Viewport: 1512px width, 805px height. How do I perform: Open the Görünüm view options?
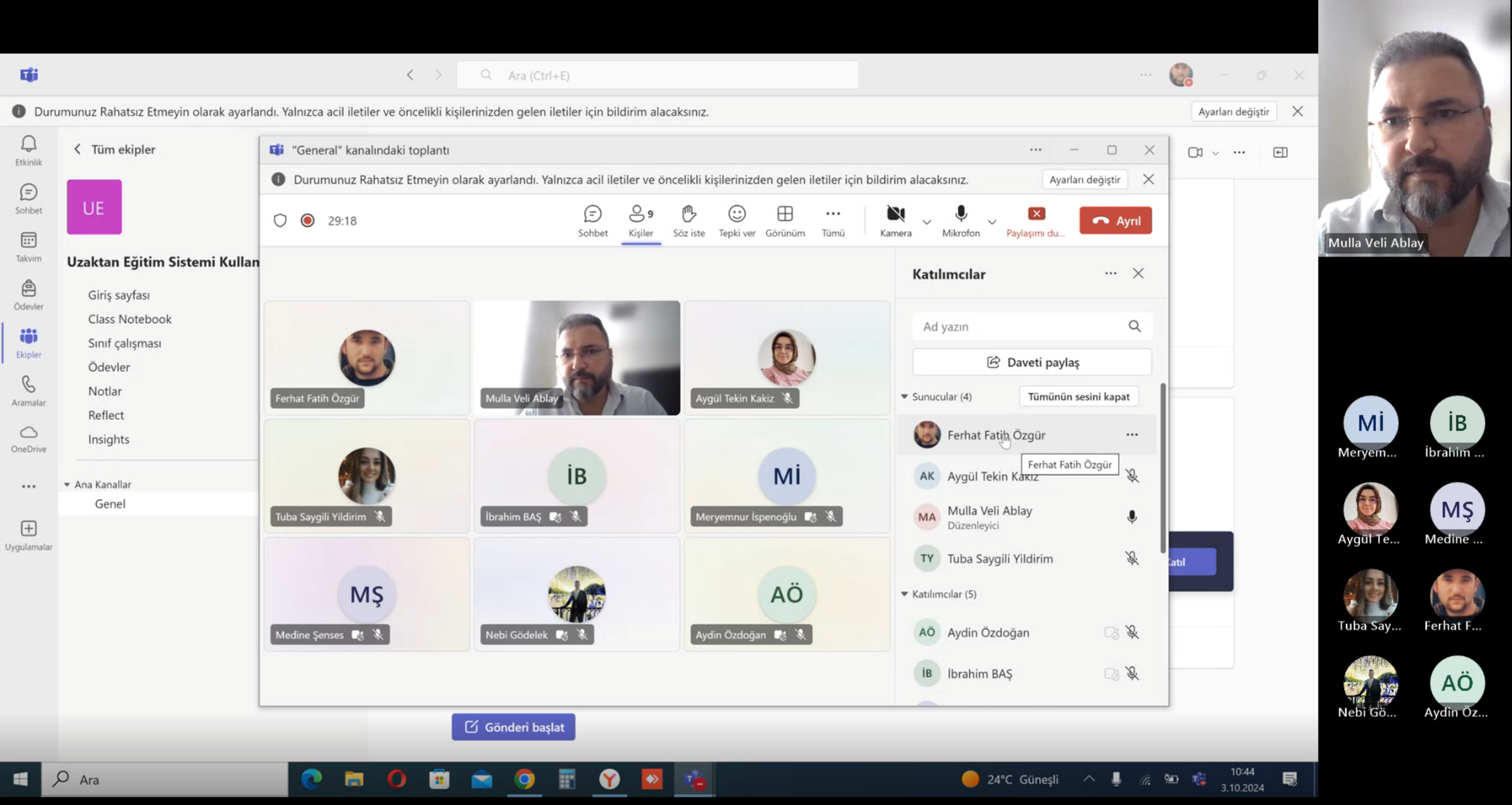click(785, 220)
